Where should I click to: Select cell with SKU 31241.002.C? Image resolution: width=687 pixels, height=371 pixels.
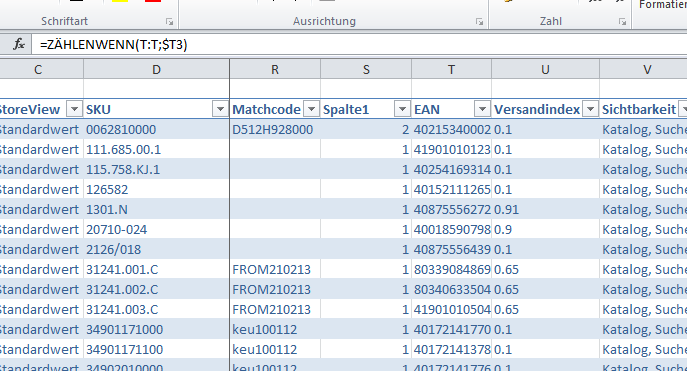pyautogui.click(x=156, y=290)
